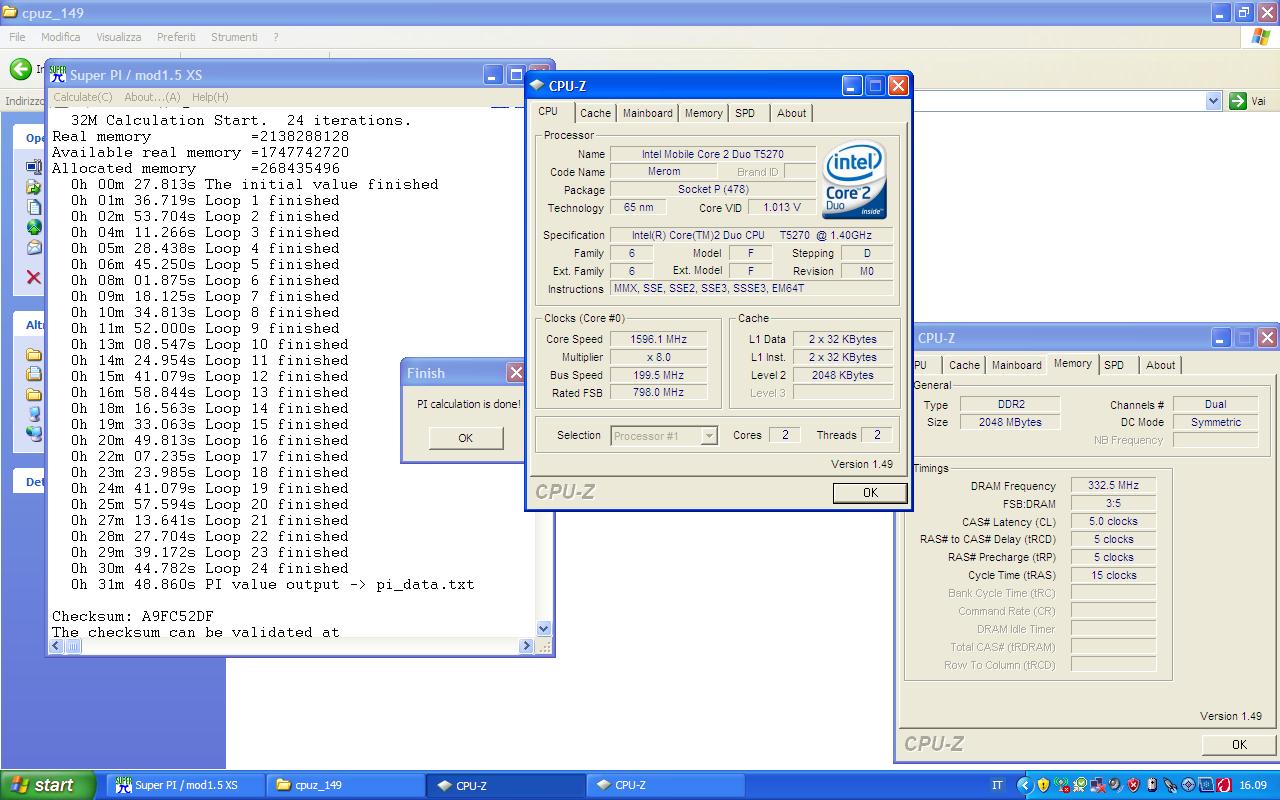Viewport: 1280px width, 800px height.
Task: Open Calculate(C) menu in Super PI
Action: 83,97
